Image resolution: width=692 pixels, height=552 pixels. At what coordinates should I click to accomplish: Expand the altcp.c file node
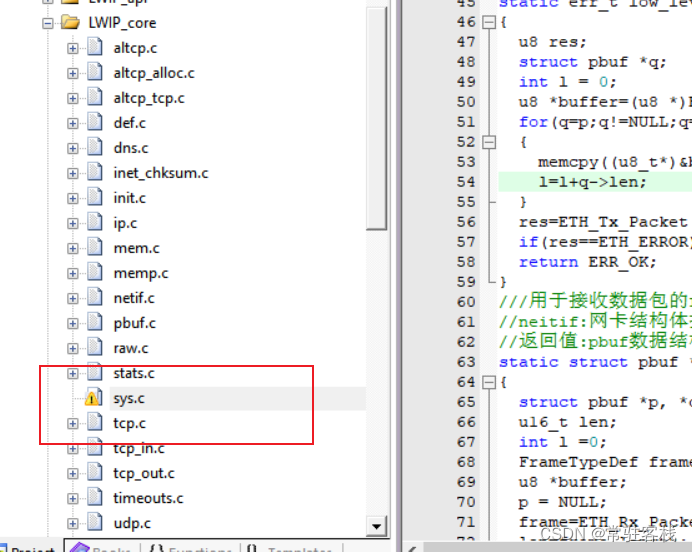73,48
